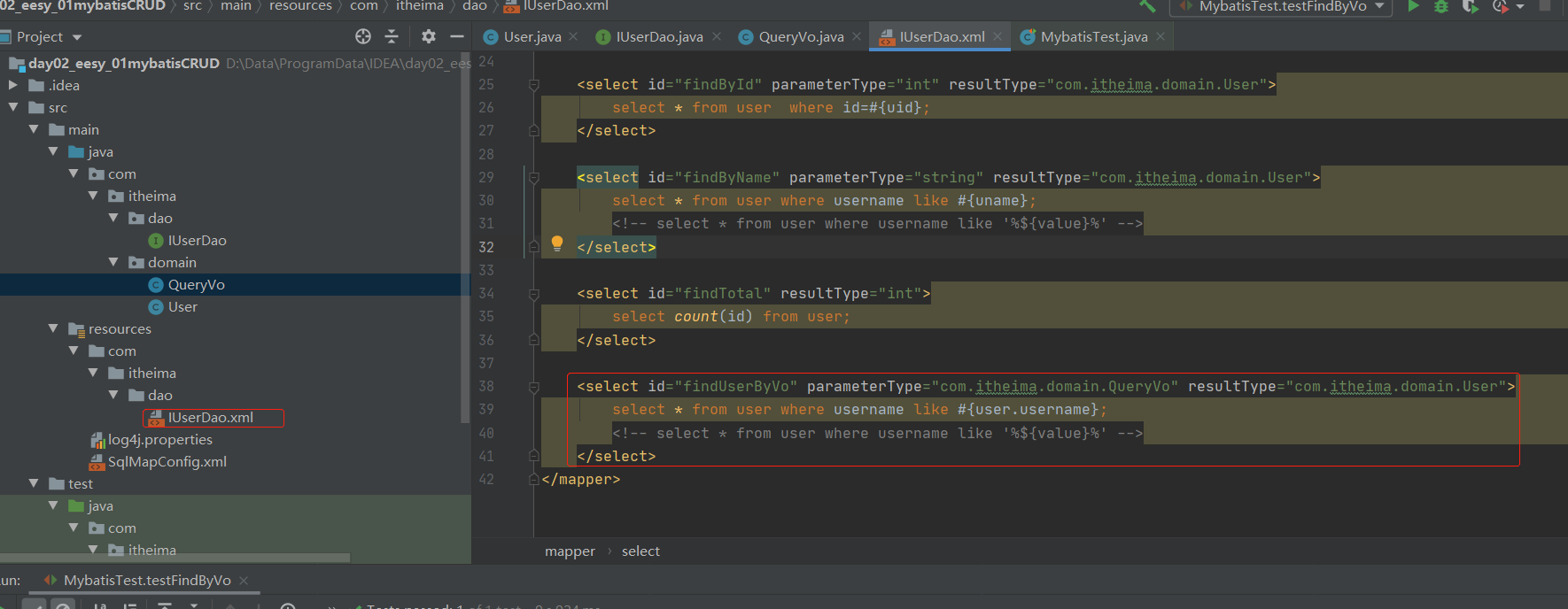
Task: Select SqlMapConfig.xml in project tree
Action: click(158, 461)
